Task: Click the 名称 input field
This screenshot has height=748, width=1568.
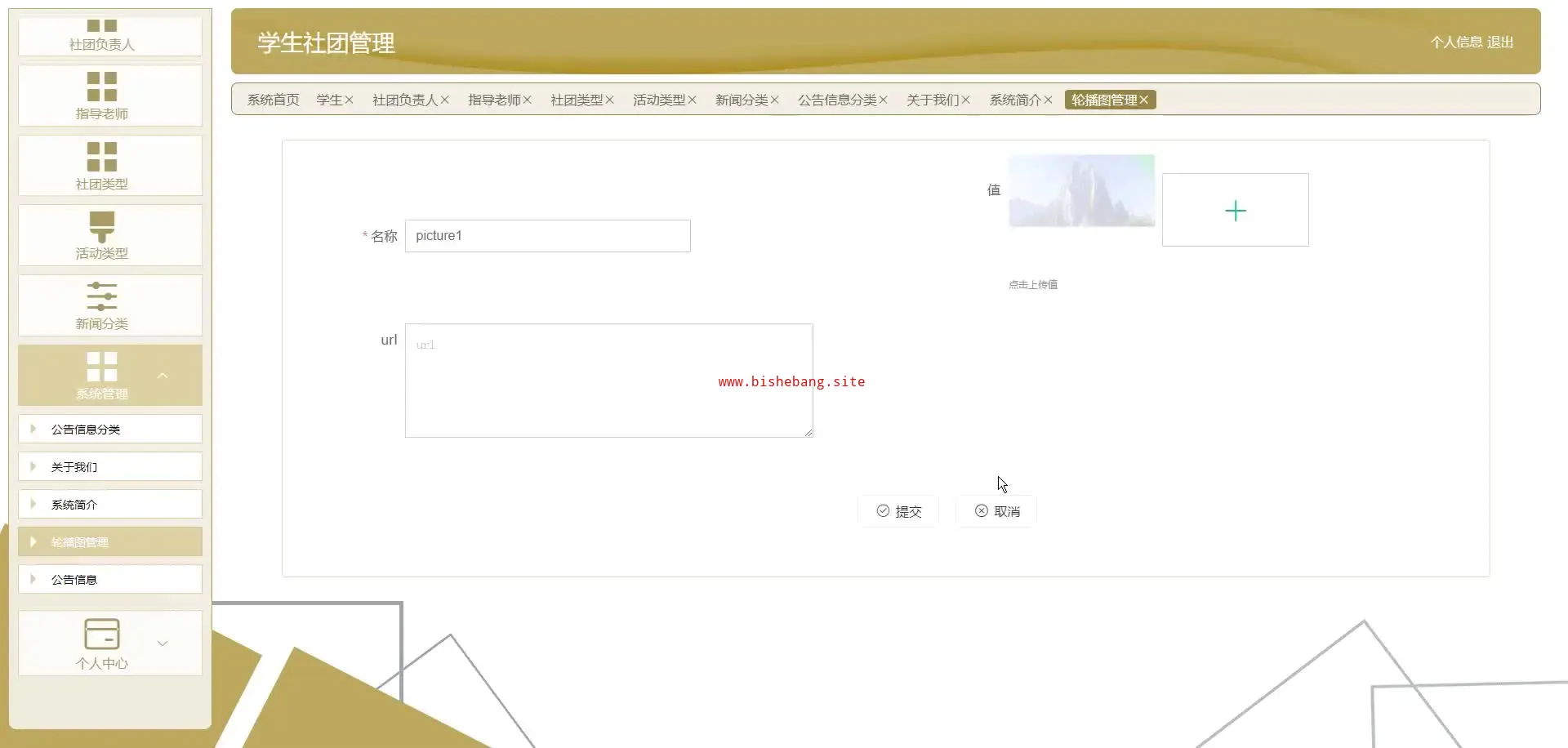Action: pos(548,236)
